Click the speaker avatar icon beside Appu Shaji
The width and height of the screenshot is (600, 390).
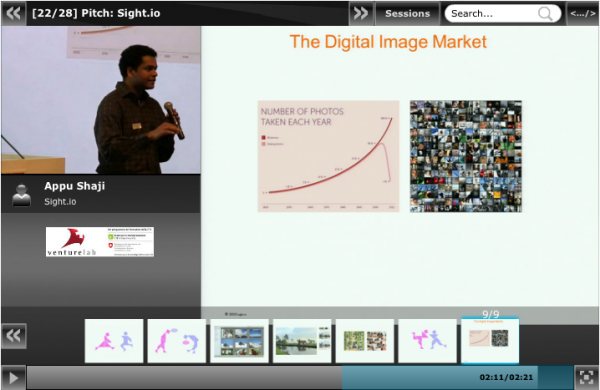pos(21,195)
